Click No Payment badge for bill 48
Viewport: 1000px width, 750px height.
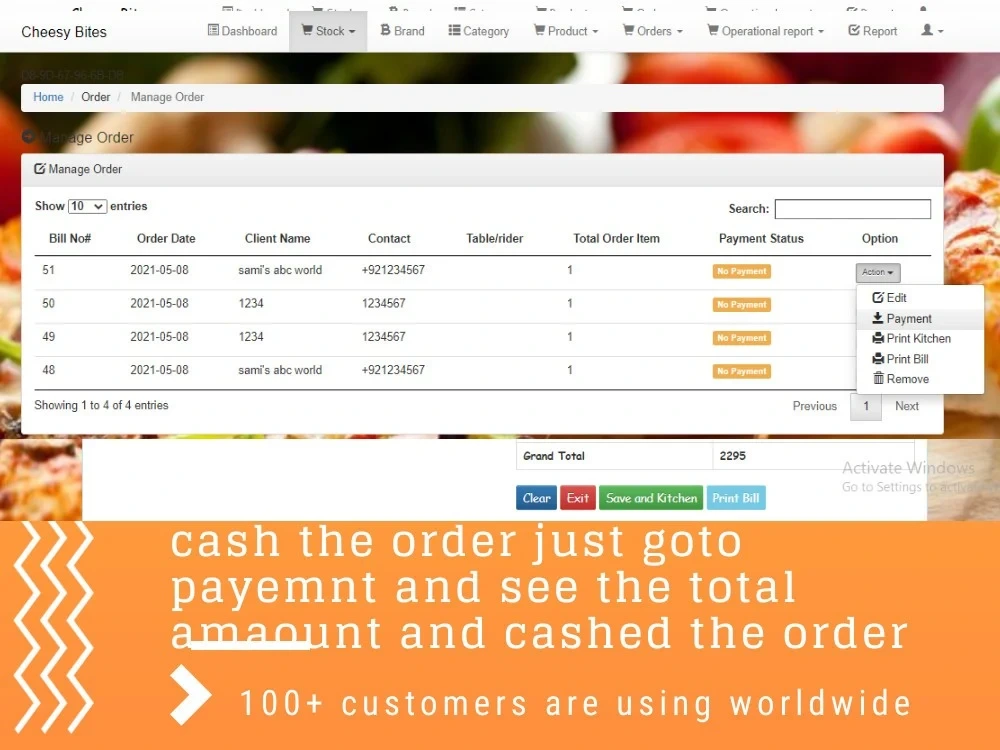[x=742, y=371]
